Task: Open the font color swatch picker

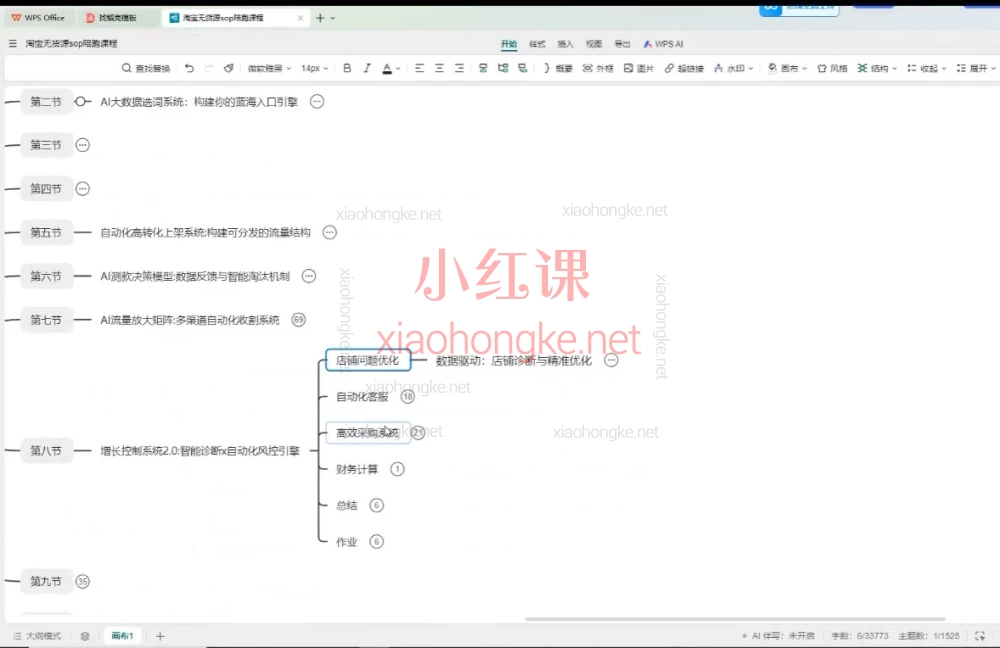Action: tap(397, 67)
